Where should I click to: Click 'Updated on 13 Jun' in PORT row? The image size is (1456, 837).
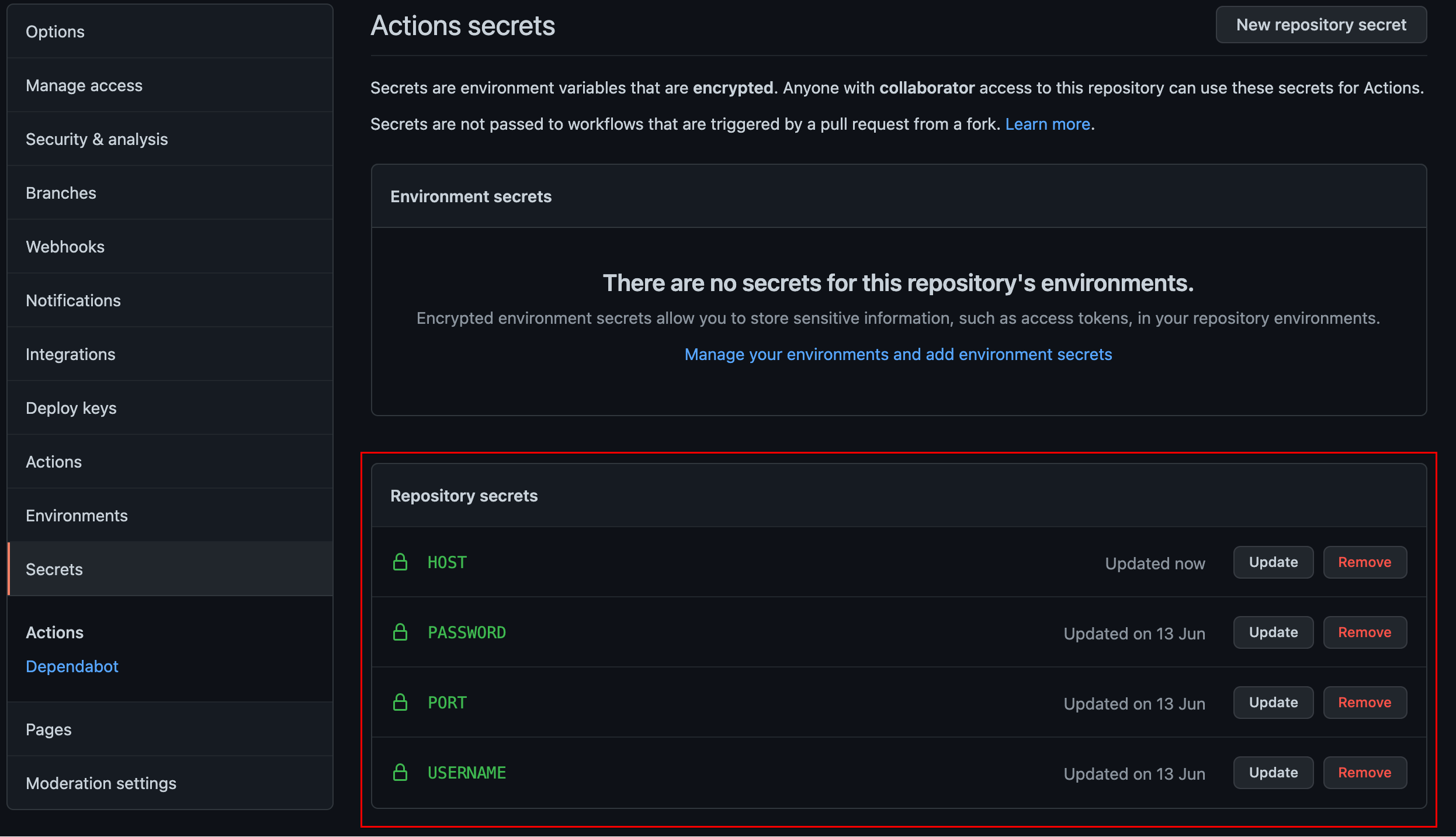pyautogui.click(x=1135, y=704)
